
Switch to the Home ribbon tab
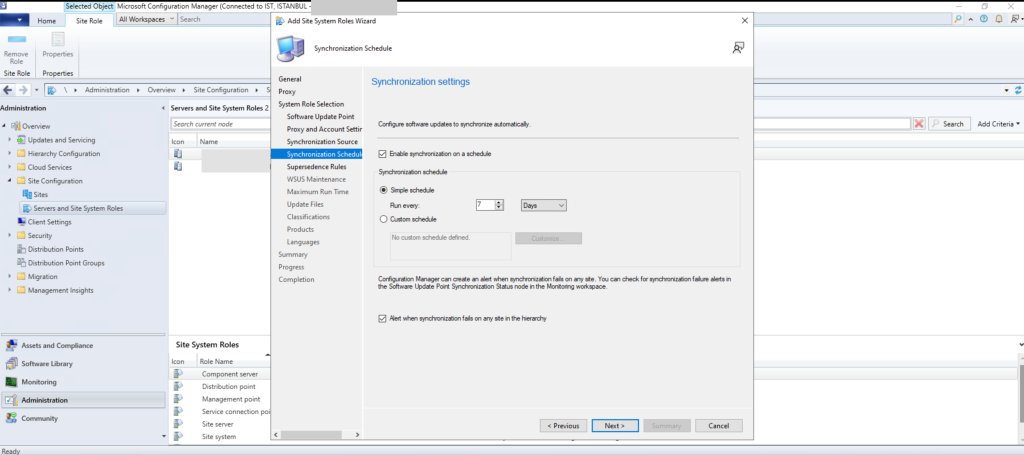(47, 20)
